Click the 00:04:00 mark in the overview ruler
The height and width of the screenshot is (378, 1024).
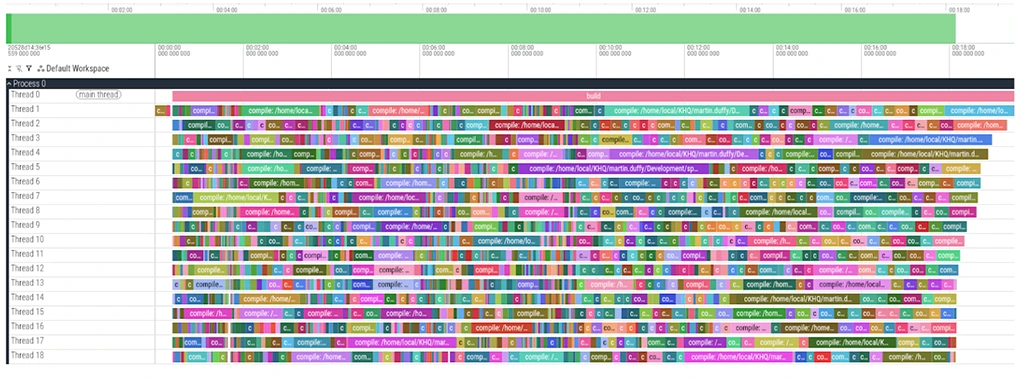[227, 10]
